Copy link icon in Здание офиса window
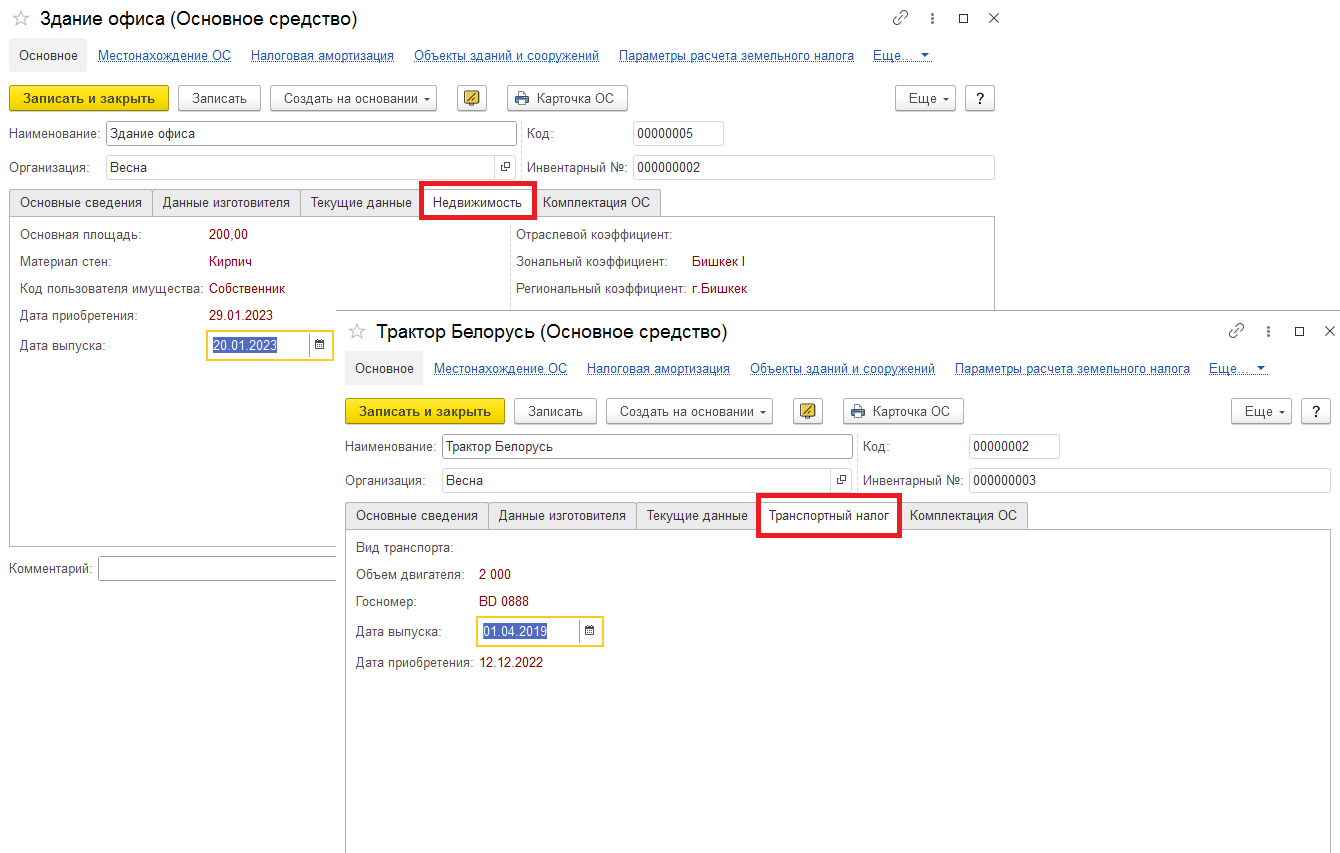 [x=901, y=19]
